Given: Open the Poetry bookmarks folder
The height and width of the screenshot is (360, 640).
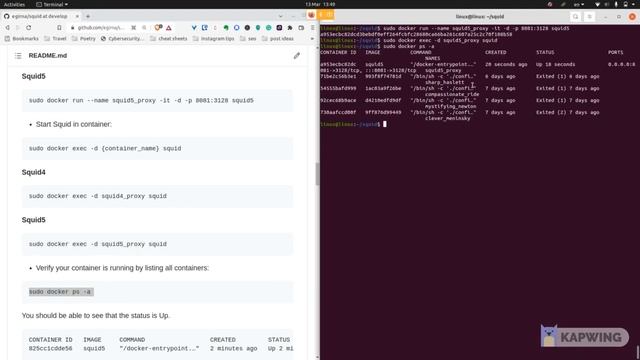Looking at the screenshot, I should [84, 38].
